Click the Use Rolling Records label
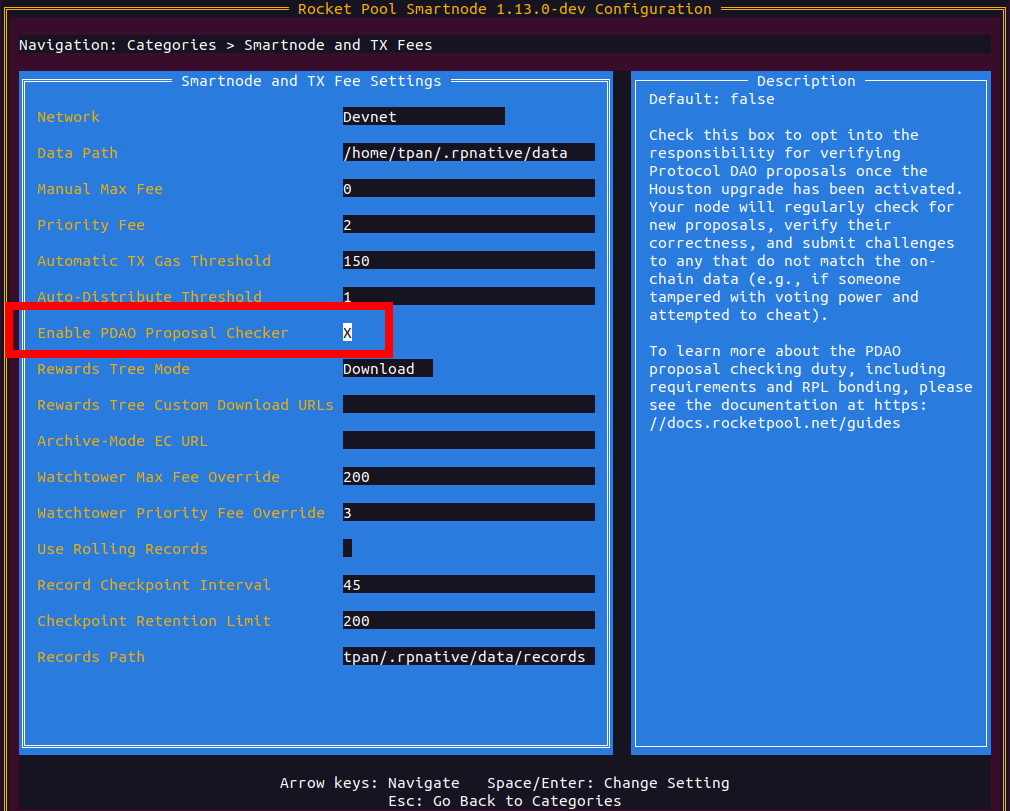 pyautogui.click(x=122, y=549)
